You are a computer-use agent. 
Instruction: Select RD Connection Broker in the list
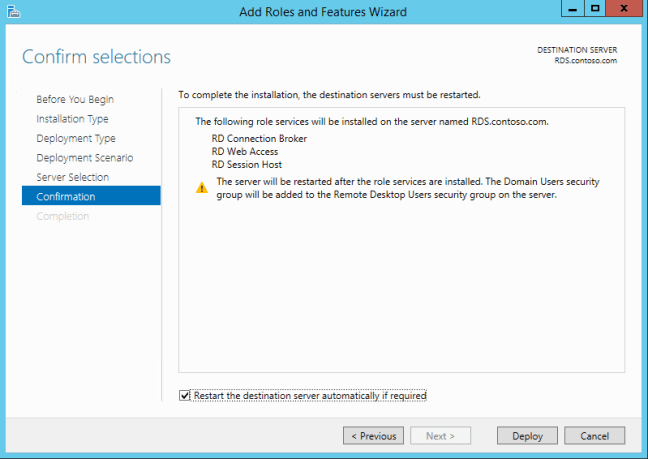(x=259, y=138)
